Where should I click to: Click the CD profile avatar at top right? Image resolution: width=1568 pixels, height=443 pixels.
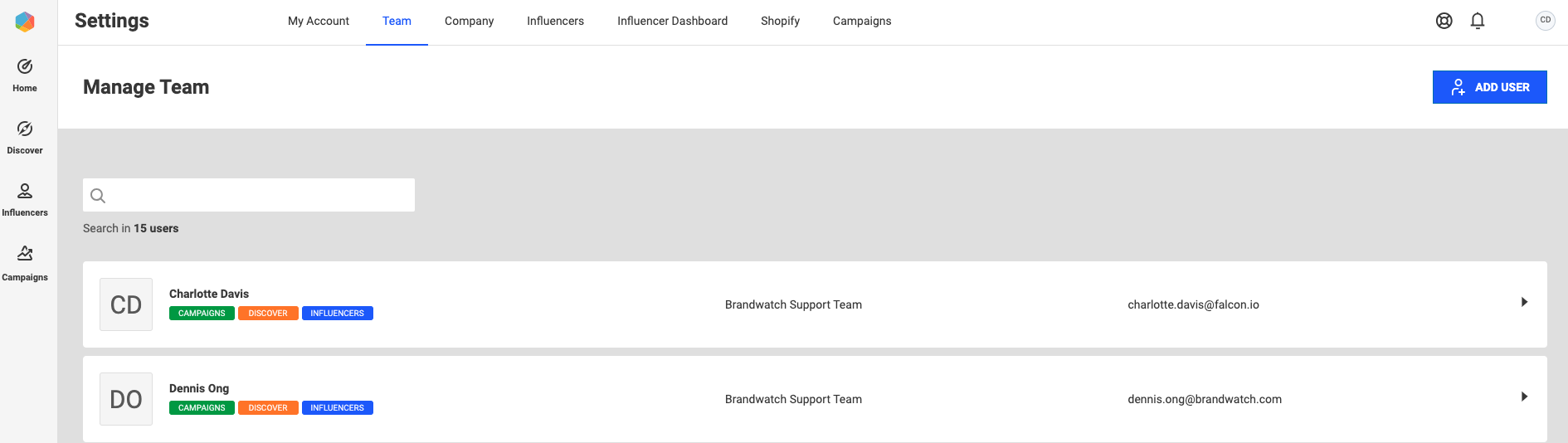[1546, 21]
